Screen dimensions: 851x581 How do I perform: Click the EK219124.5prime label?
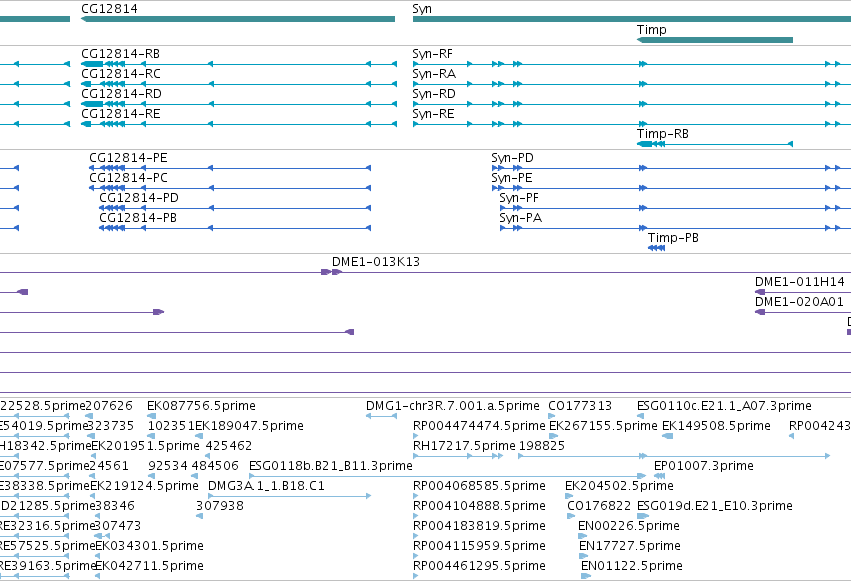point(144,486)
